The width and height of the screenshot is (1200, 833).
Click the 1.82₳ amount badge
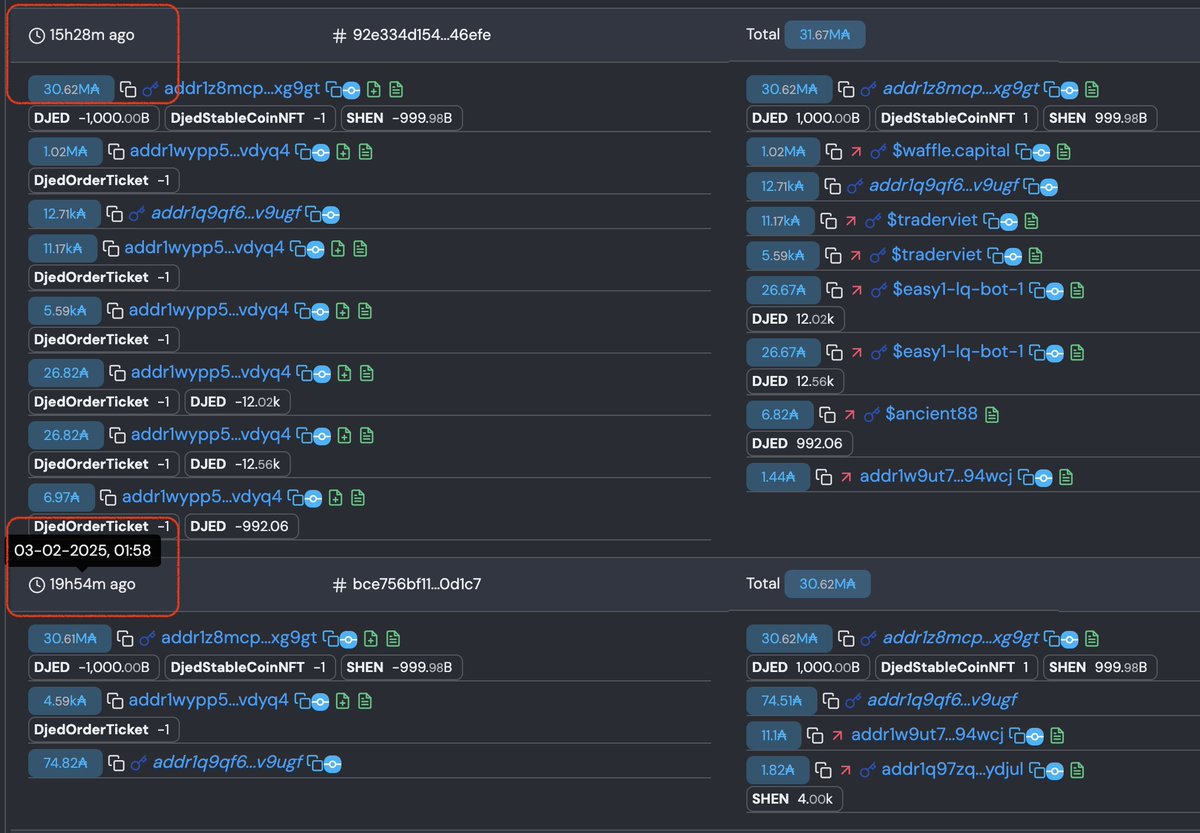tap(777, 771)
